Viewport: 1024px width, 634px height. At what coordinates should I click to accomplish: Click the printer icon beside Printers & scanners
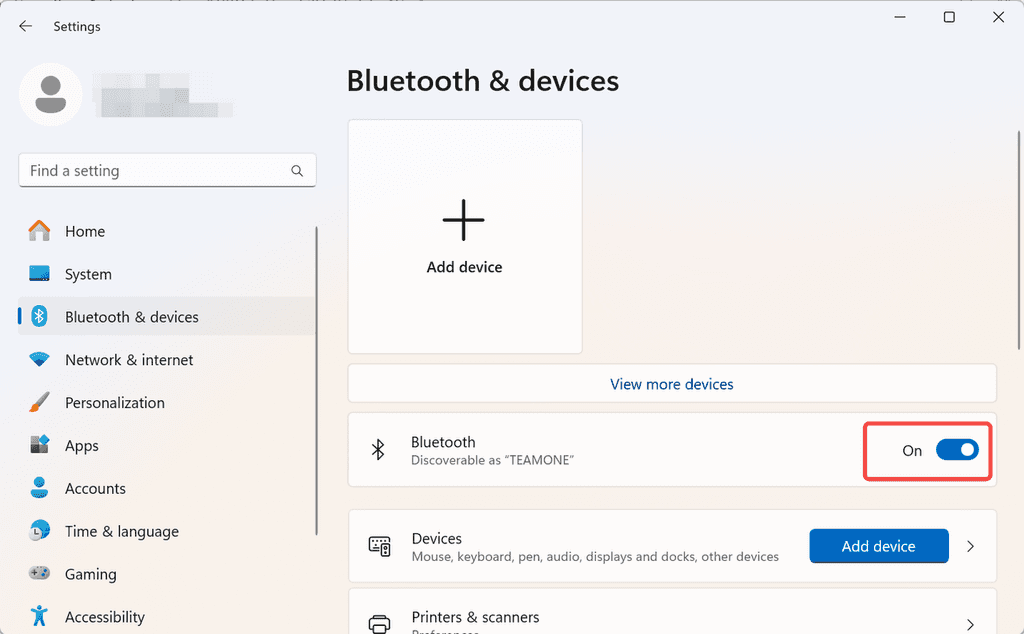click(379, 620)
